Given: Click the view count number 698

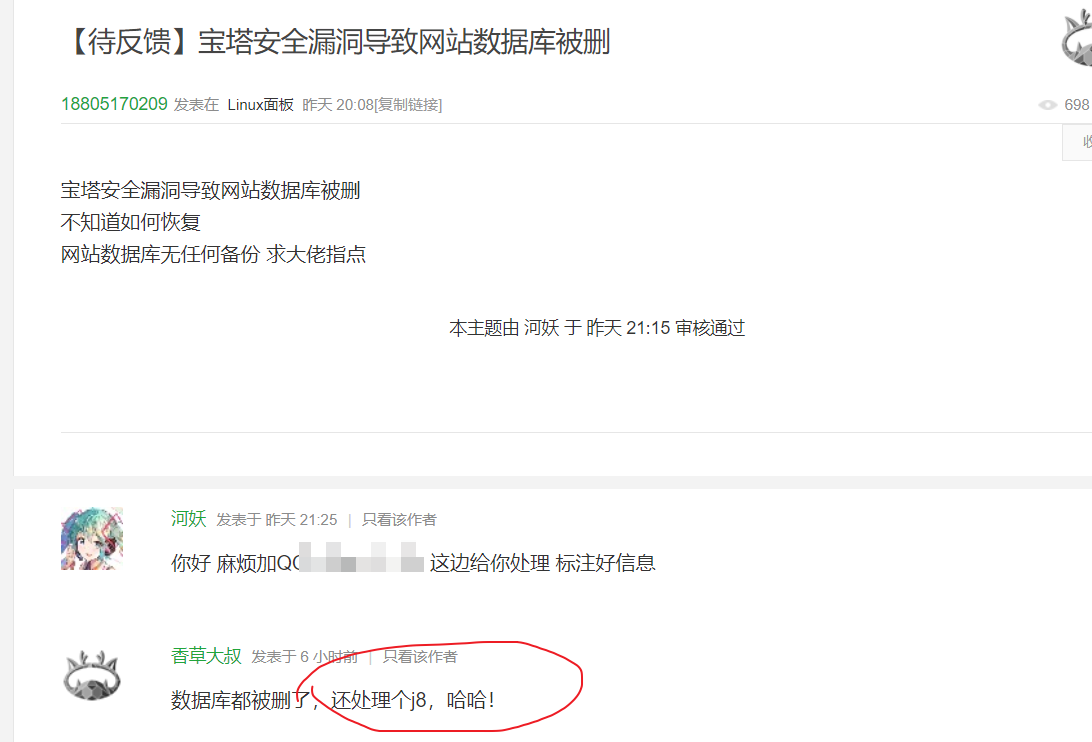Looking at the screenshot, I should (x=1077, y=105).
